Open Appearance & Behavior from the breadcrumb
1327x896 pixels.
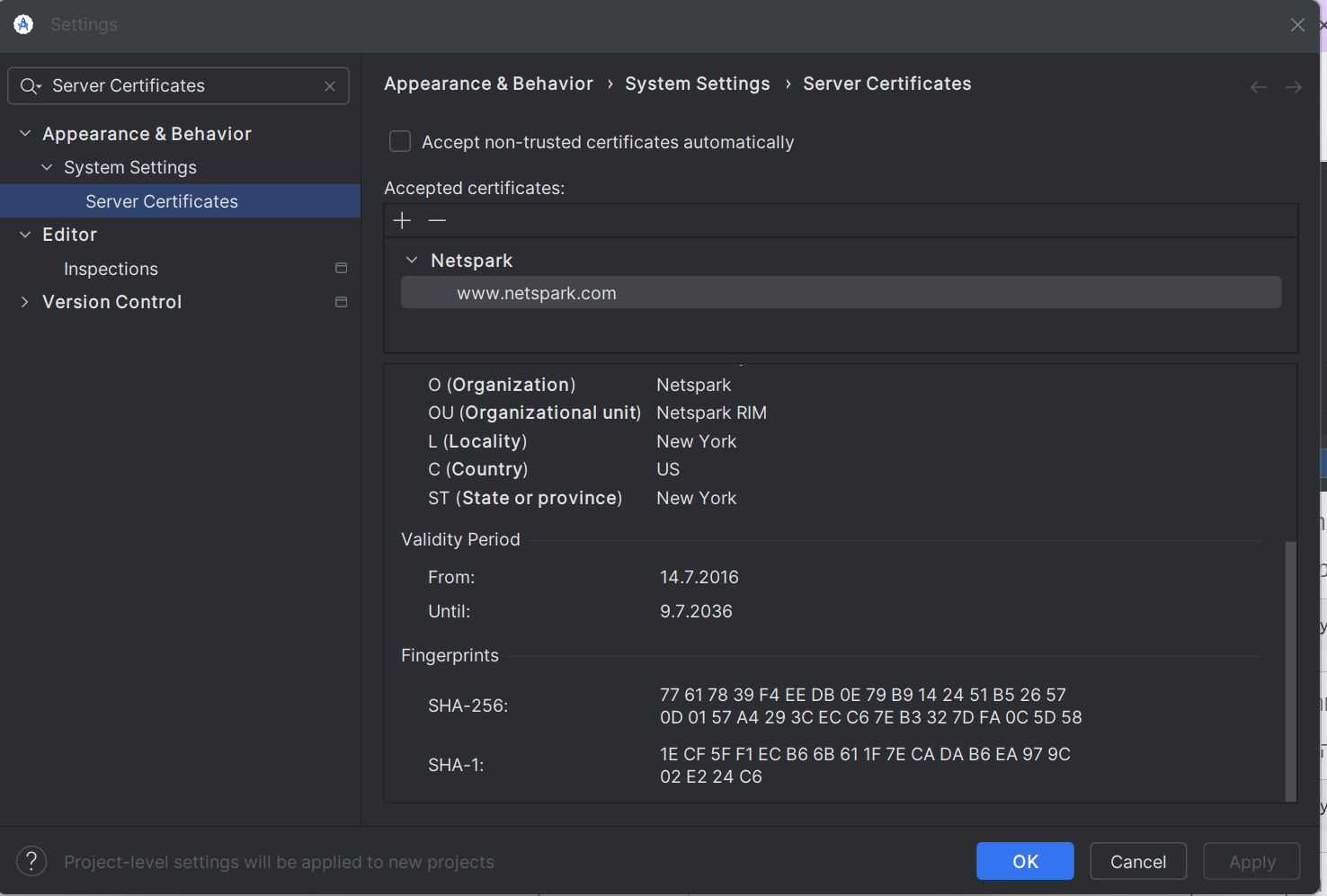(x=488, y=83)
